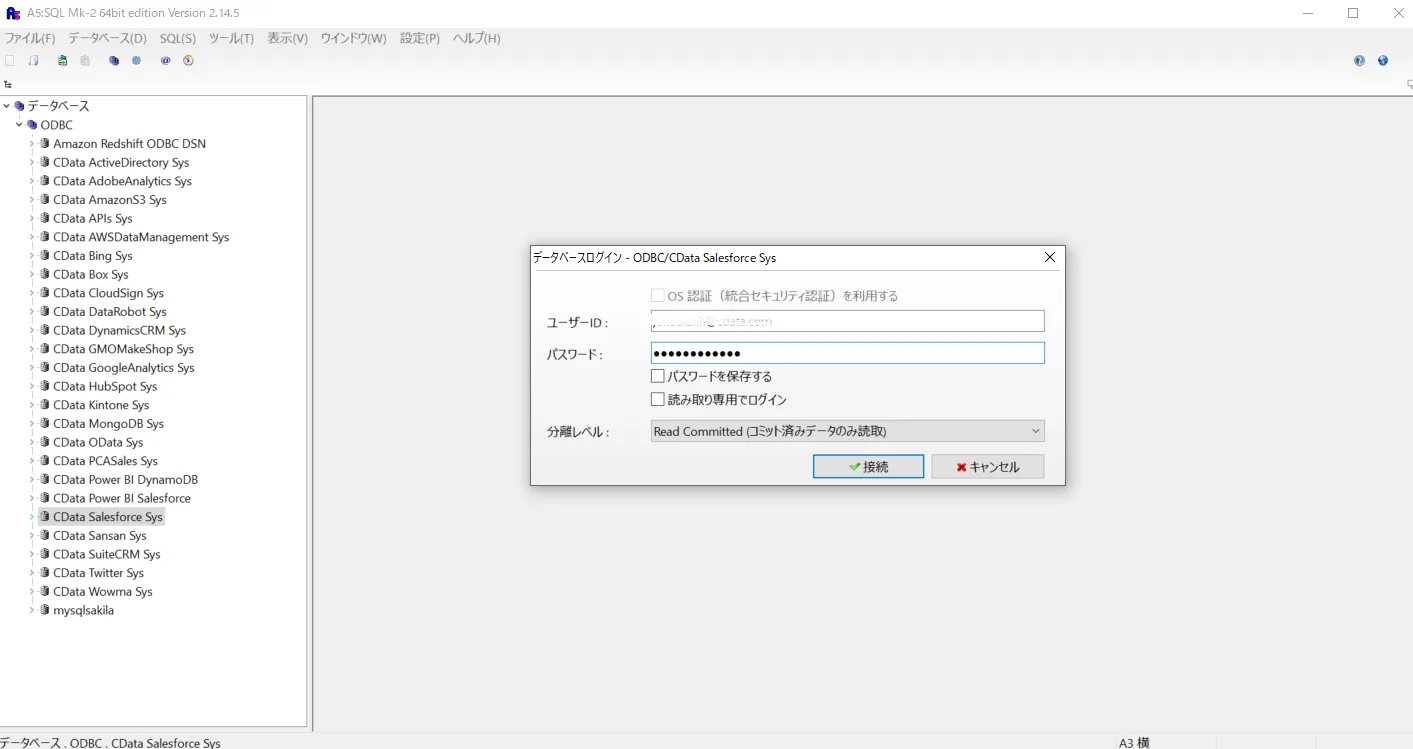Viewport: 1413px width, 749px height.
Task: Collapse the ODBC tree branch
Action: [x=18, y=124]
